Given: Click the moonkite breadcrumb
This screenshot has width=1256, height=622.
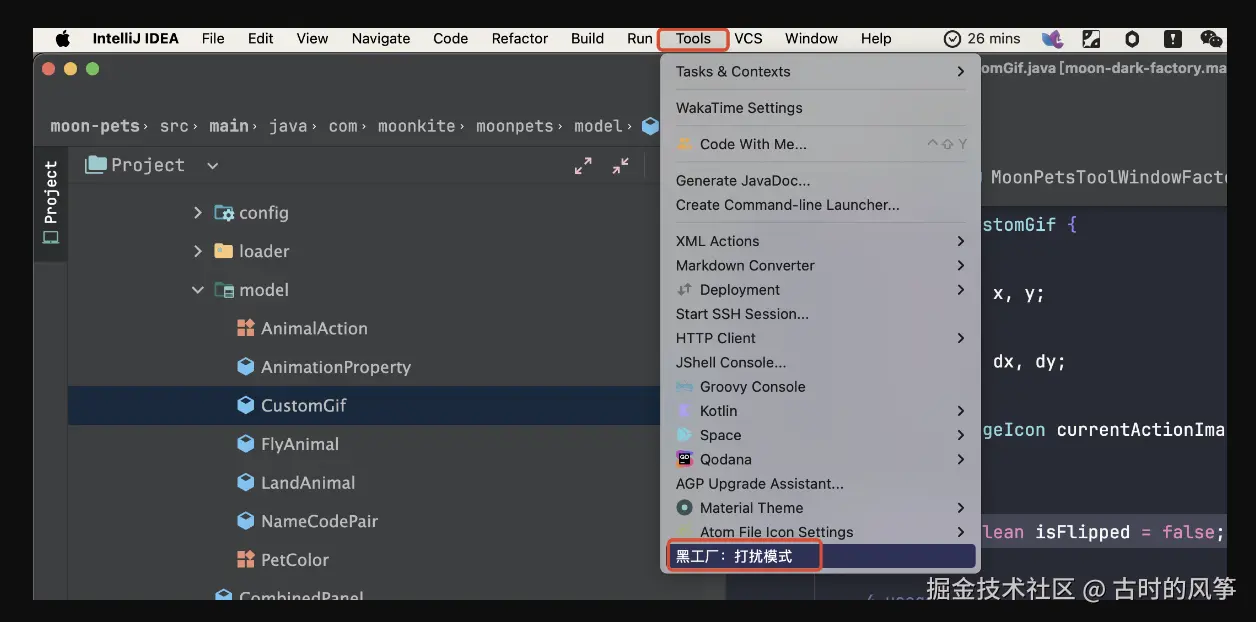Looking at the screenshot, I should pos(416,126).
